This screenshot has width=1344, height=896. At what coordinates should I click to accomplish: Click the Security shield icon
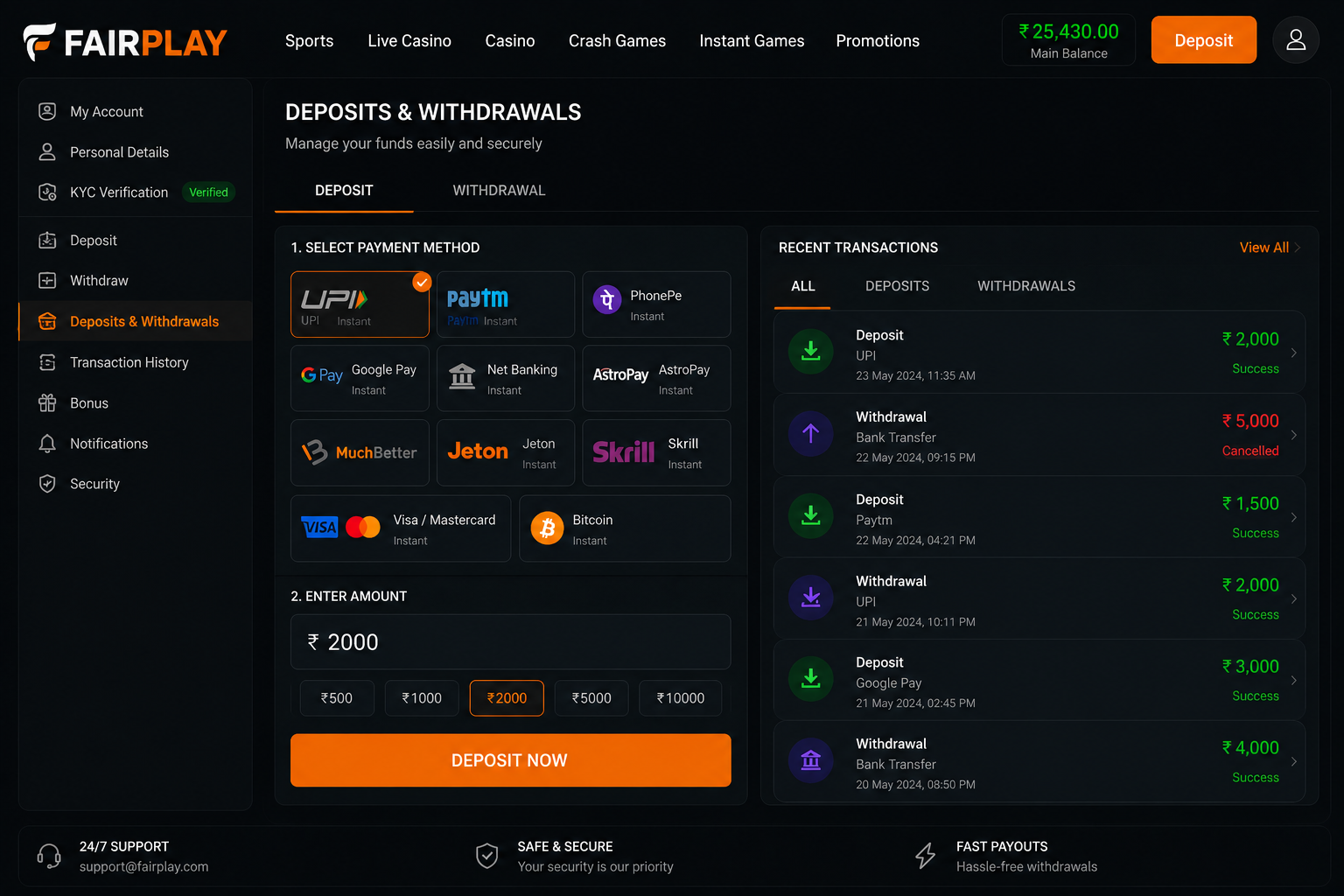[47, 484]
